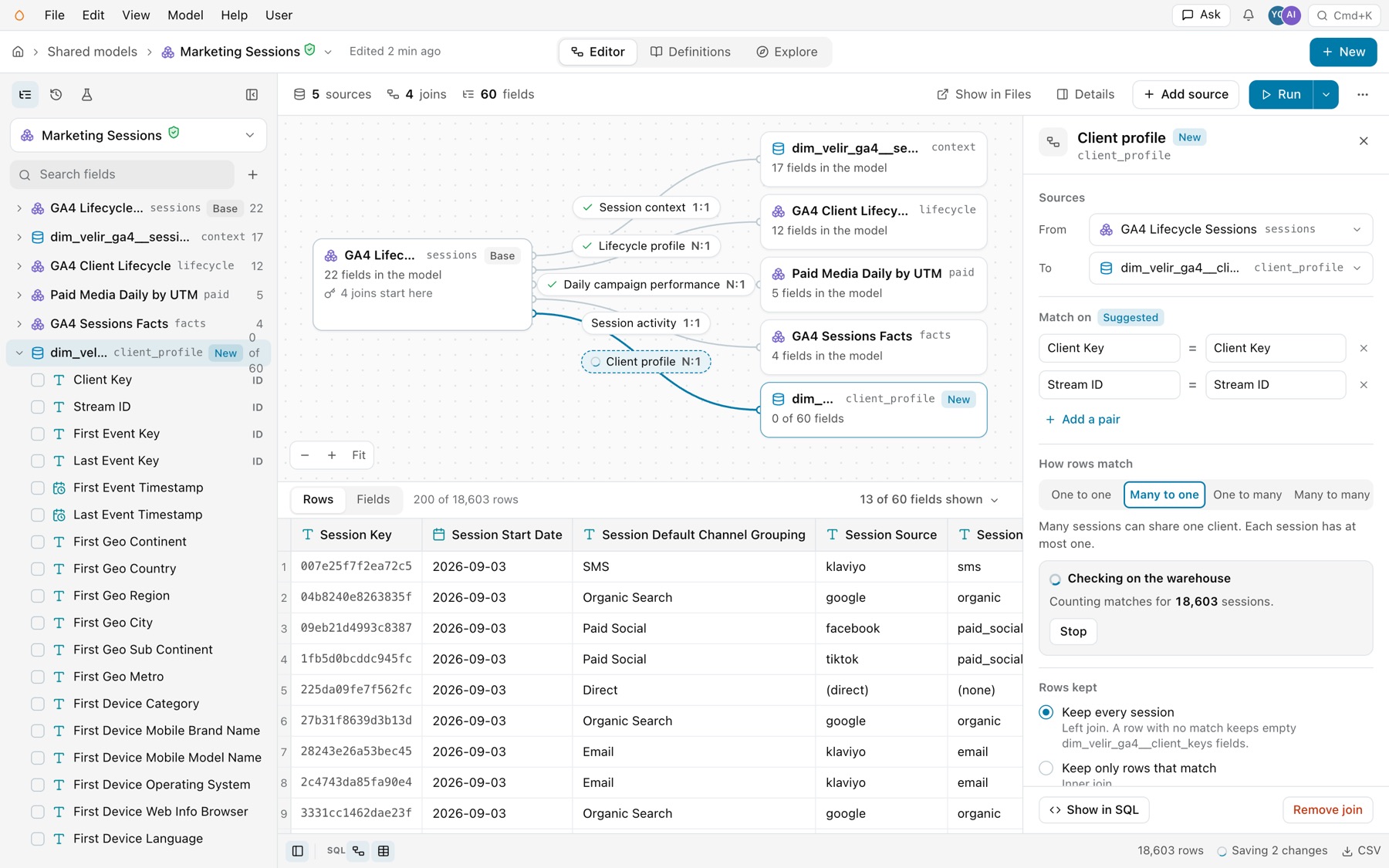Open the From source dropdown

(x=1231, y=230)
